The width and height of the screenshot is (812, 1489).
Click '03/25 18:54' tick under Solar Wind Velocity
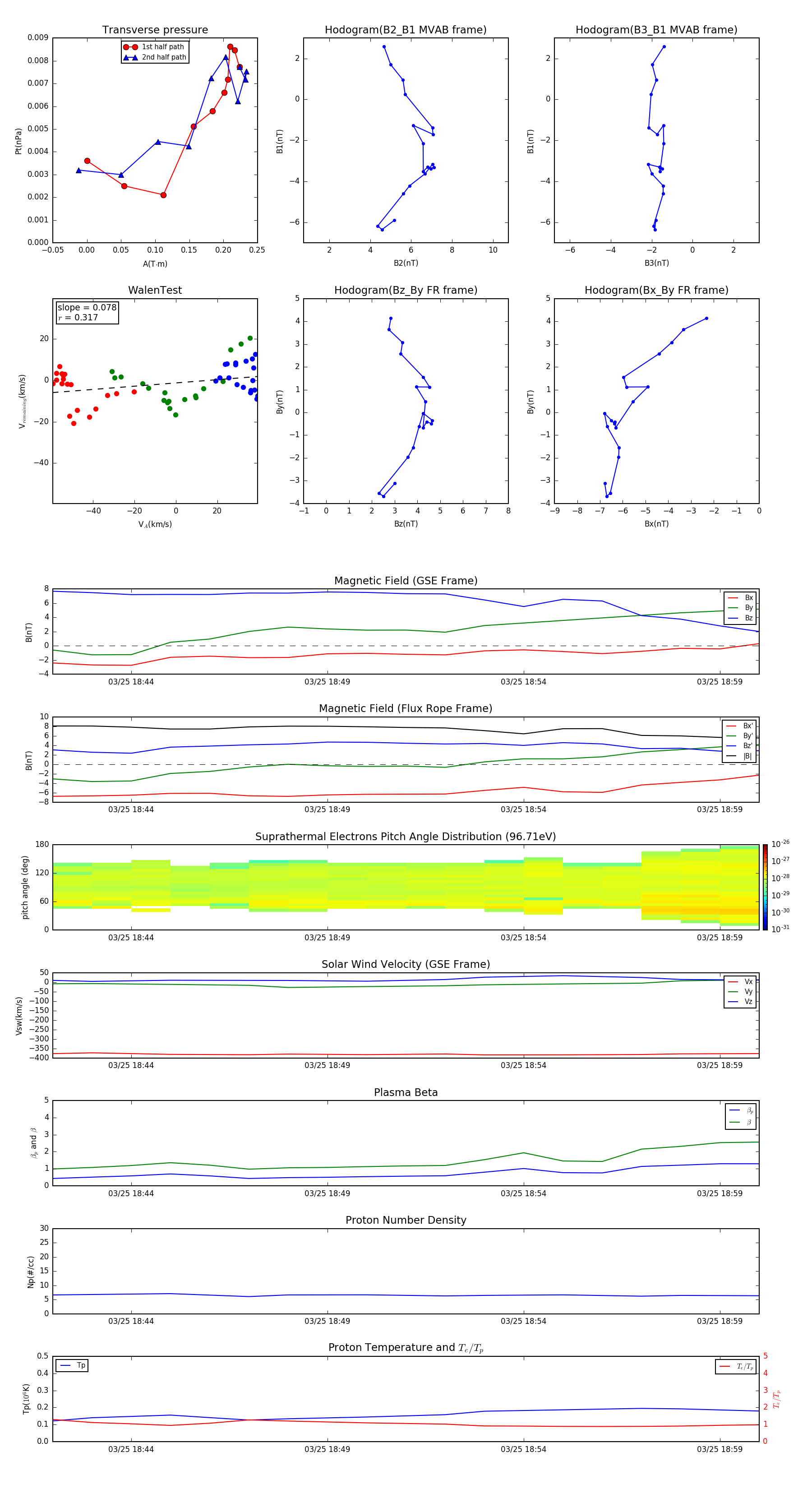tap(524, 1065)
